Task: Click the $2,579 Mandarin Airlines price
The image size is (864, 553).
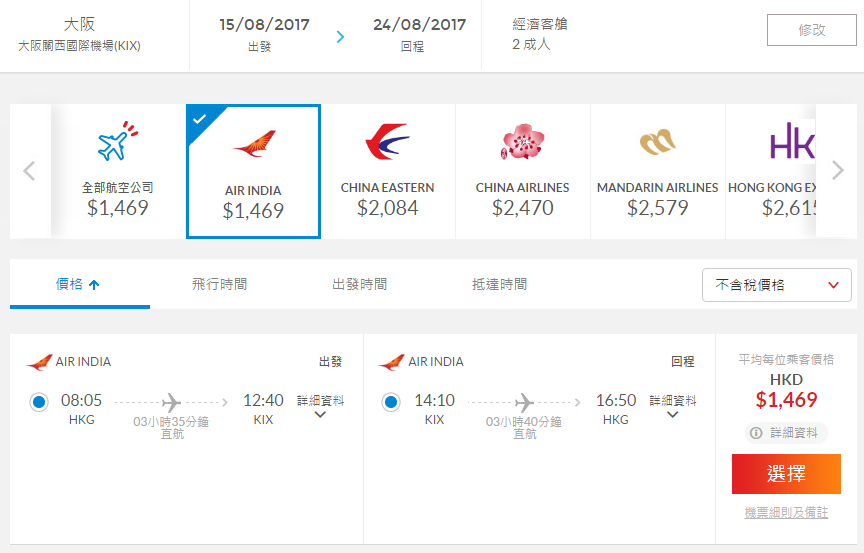Action: pos(657,208)
